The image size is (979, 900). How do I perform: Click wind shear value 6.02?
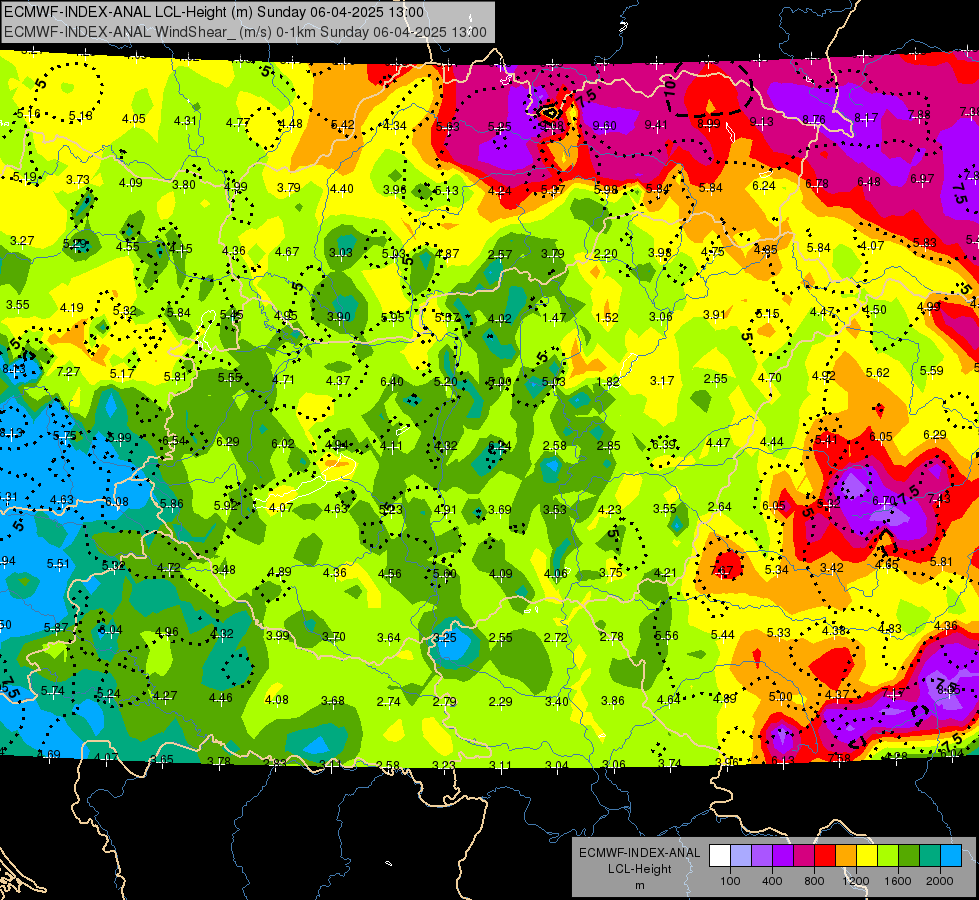point(283,443)
